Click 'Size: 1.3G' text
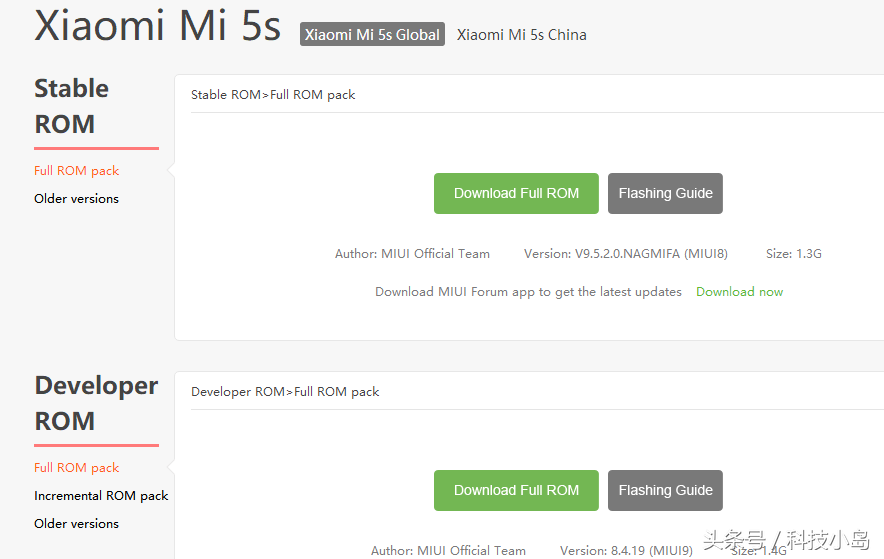 793,254
